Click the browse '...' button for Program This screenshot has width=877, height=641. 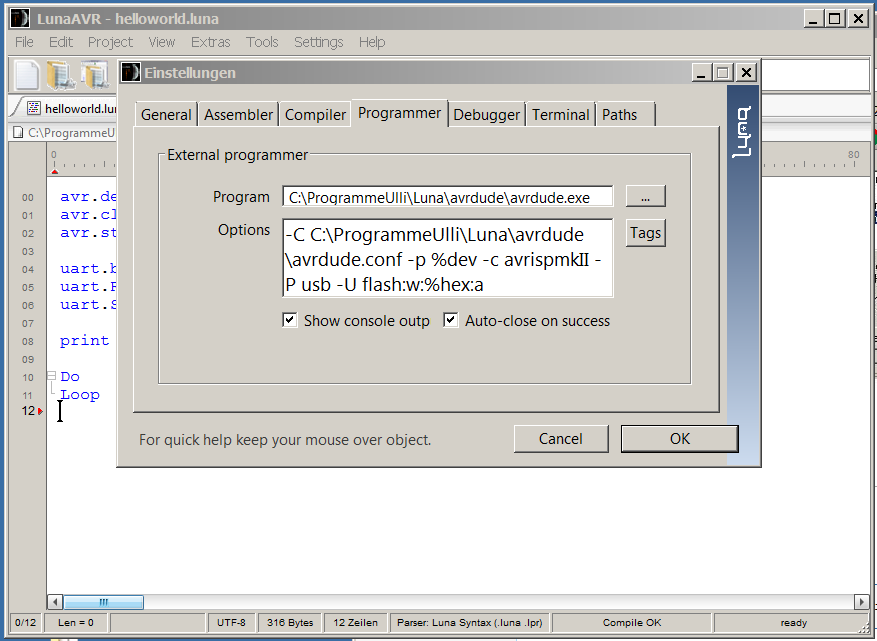645,196
